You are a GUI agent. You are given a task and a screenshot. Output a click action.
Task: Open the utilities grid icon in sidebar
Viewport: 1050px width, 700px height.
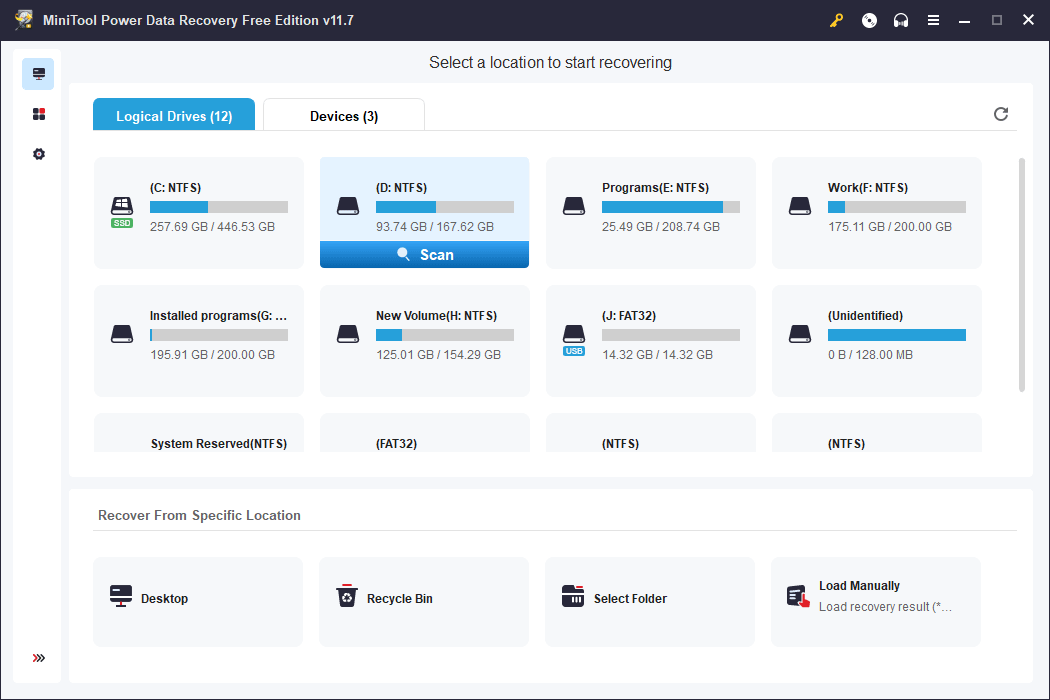[39, 114]
